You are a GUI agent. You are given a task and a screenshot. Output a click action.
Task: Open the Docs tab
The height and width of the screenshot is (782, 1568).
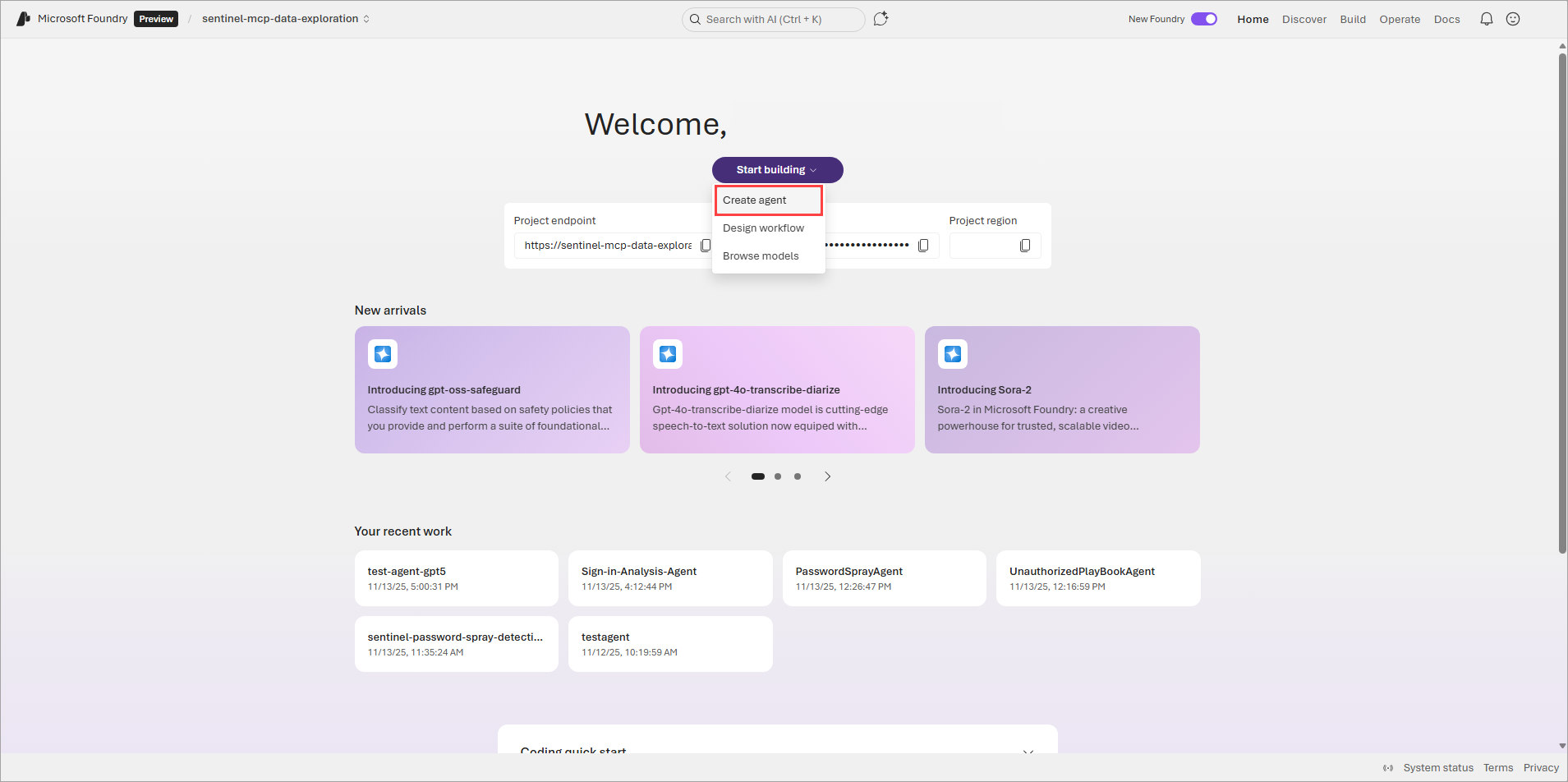point(1446,19)
